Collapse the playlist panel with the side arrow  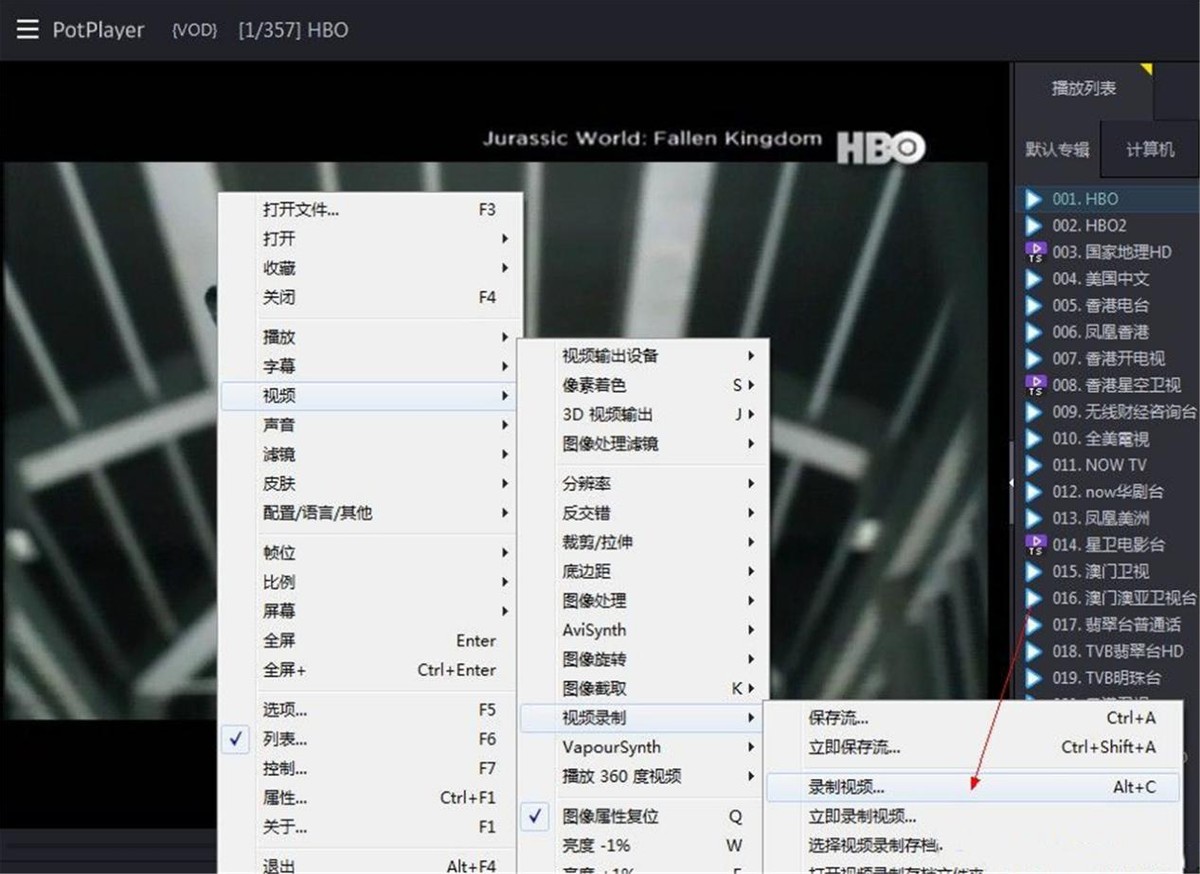[x=1011, y=482]
